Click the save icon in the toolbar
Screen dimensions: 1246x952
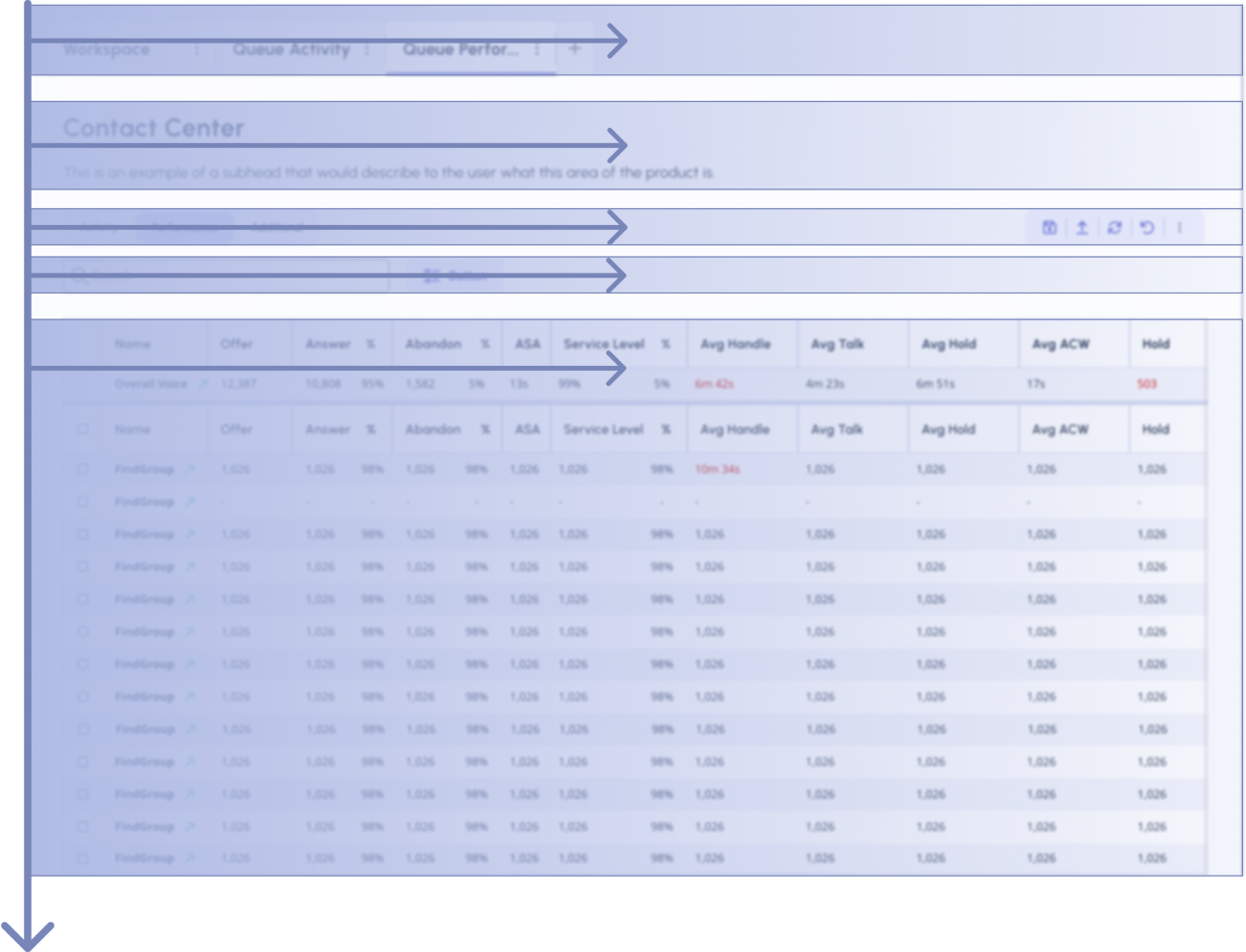[1049, 227]
